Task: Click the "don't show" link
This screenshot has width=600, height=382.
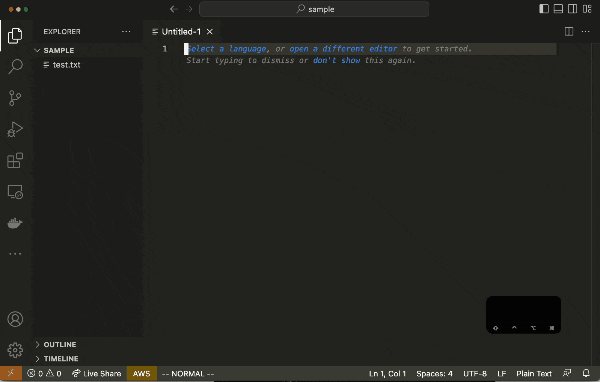Action: coord(336,60)
